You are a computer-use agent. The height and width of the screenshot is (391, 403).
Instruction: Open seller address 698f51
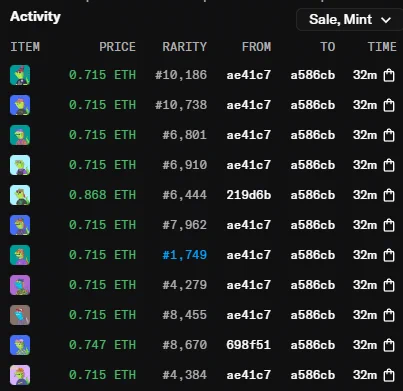(x=249, y=345)
